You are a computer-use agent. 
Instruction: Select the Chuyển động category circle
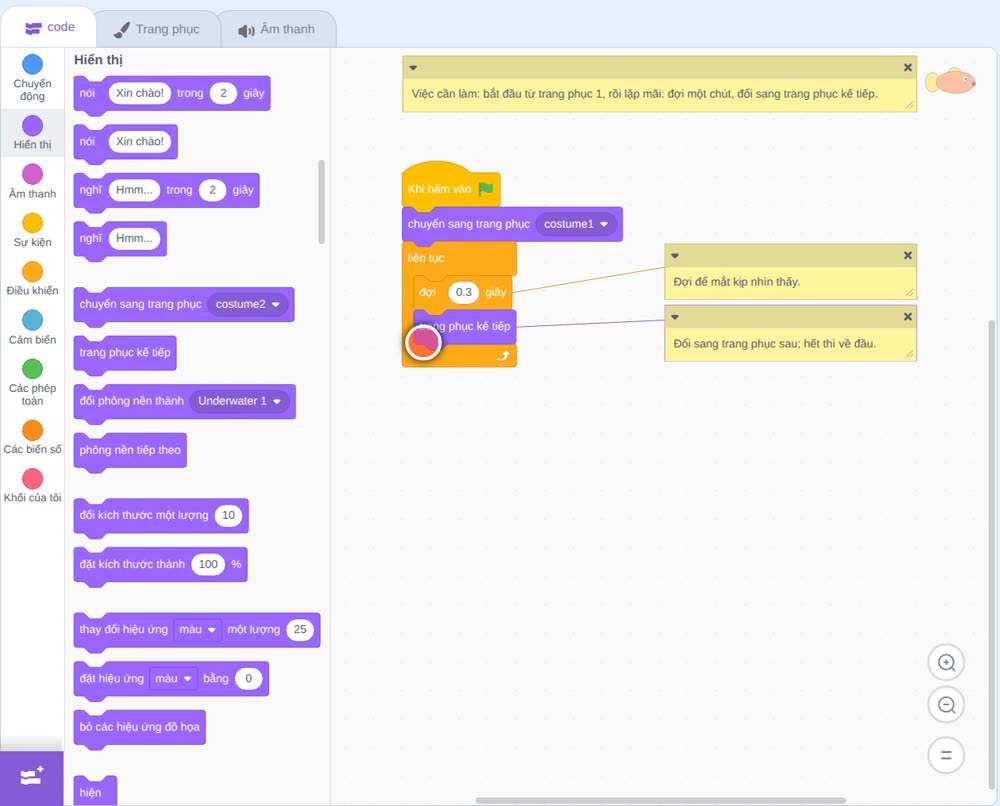(33, 64)
